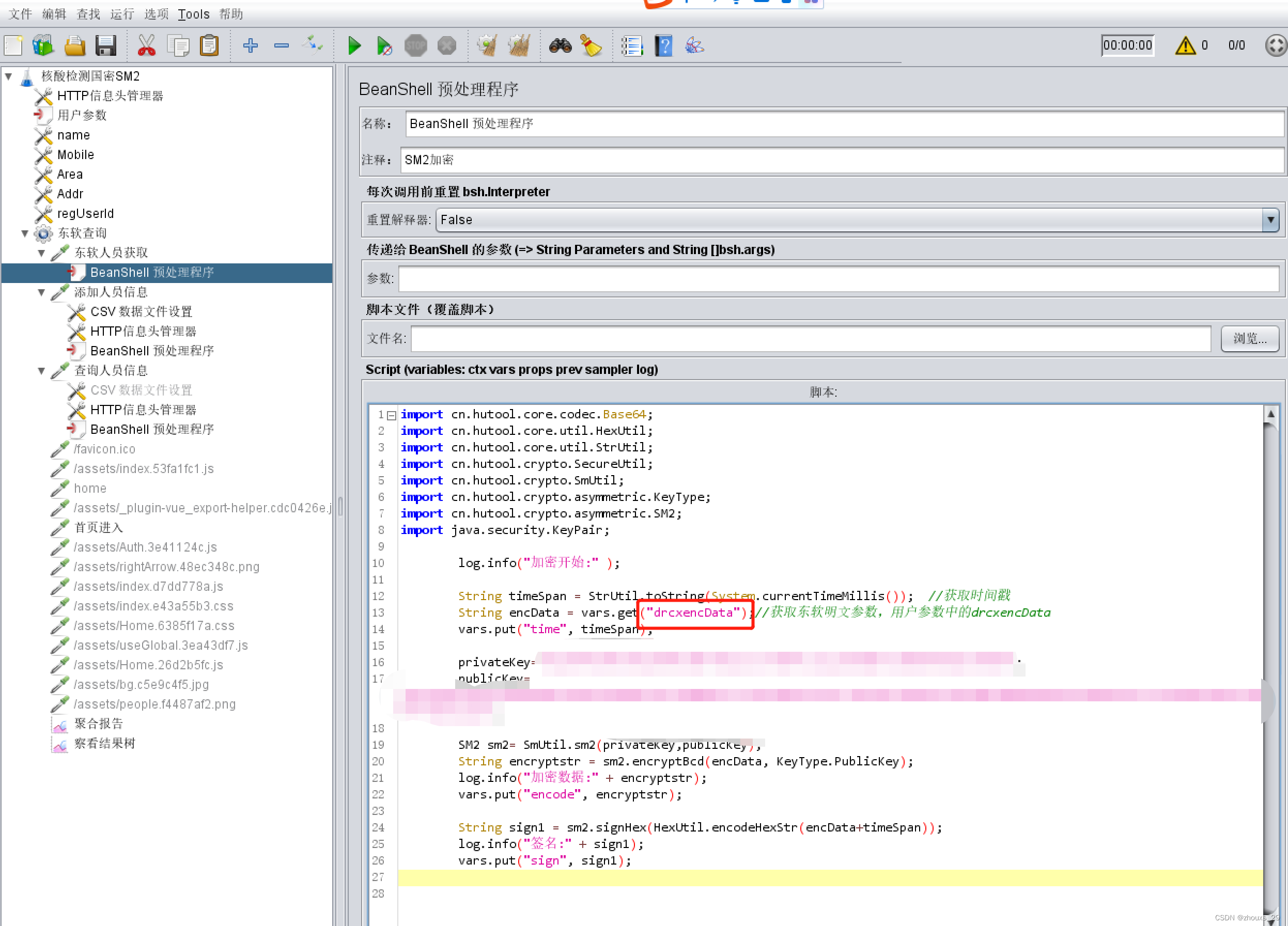Start the test with green play icon
Screen dimensions: 1288x926
[354, 45]
